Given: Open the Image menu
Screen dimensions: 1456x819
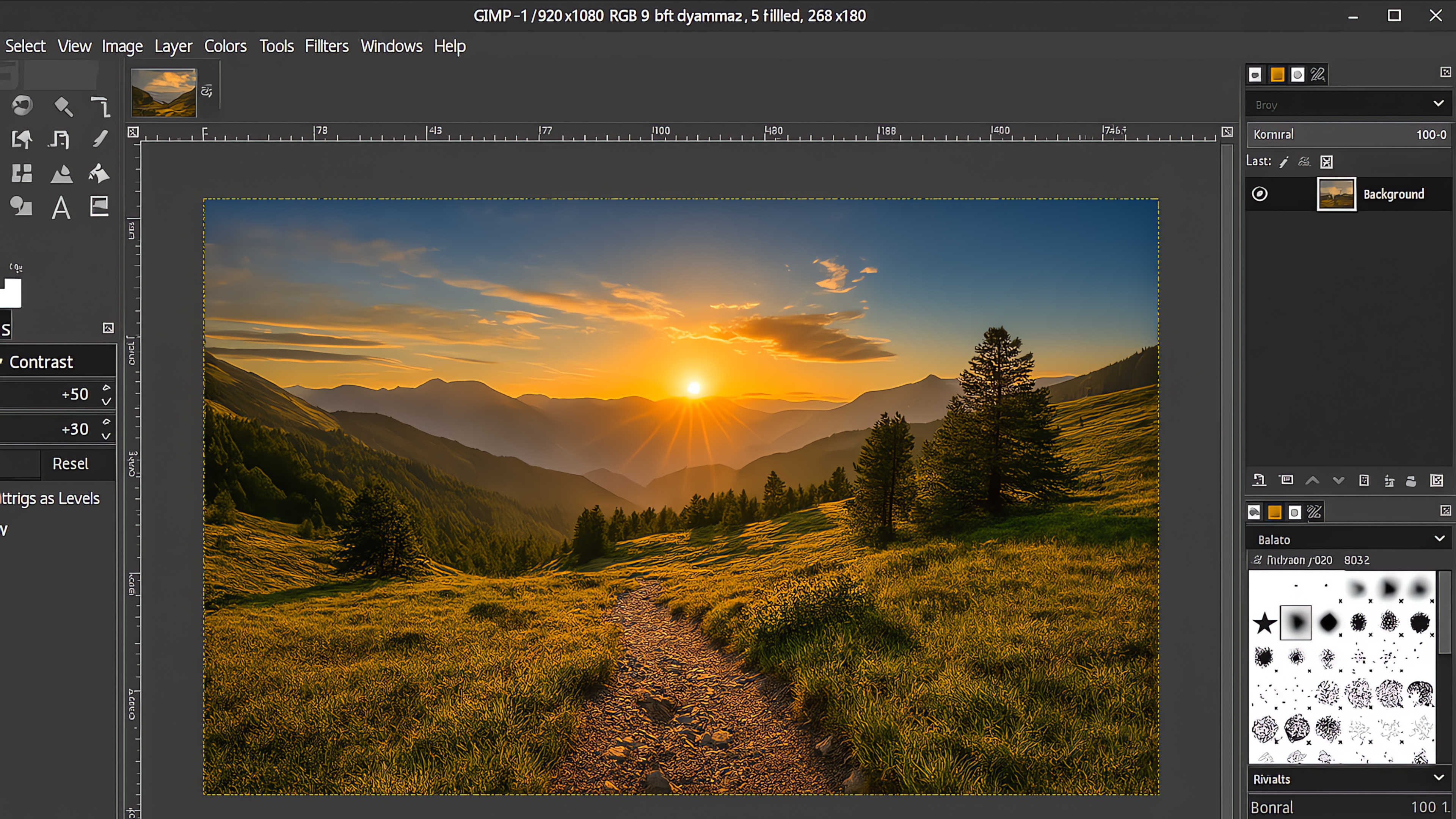Looking at the screenshot, I should [x=122, y=46].
